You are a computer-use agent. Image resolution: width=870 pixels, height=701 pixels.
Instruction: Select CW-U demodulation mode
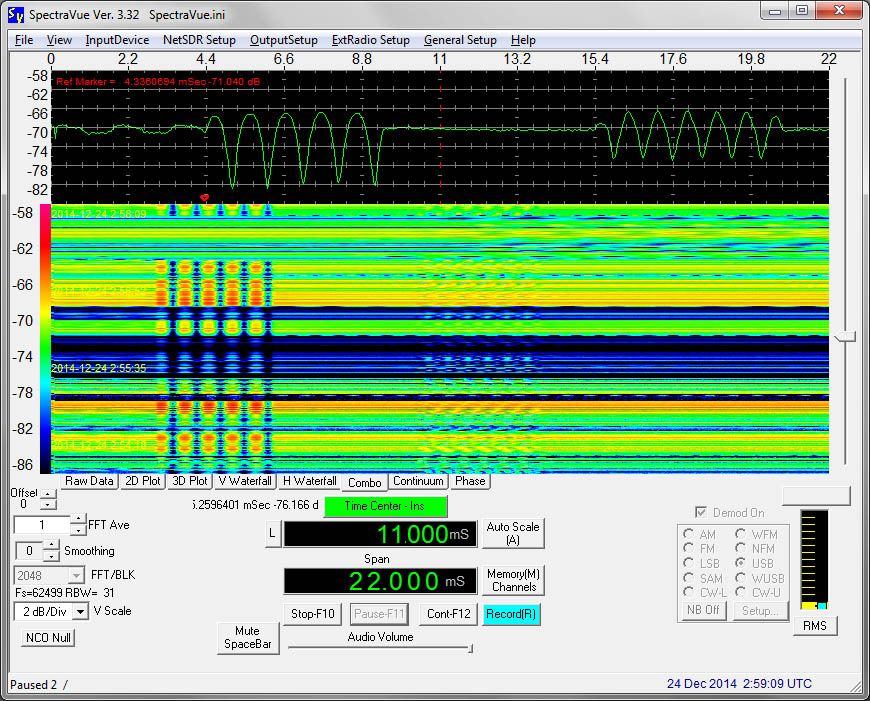(x=740, y=592)
